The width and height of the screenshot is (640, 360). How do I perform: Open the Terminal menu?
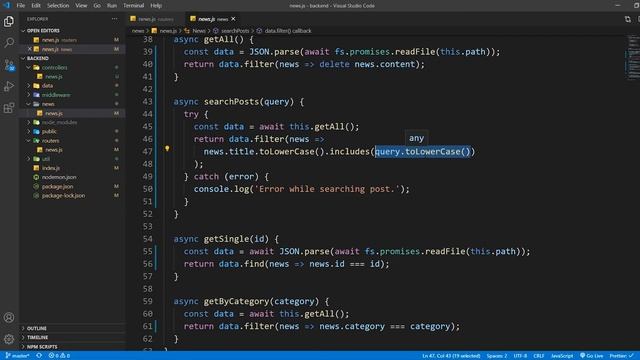[x=133, y=5]
